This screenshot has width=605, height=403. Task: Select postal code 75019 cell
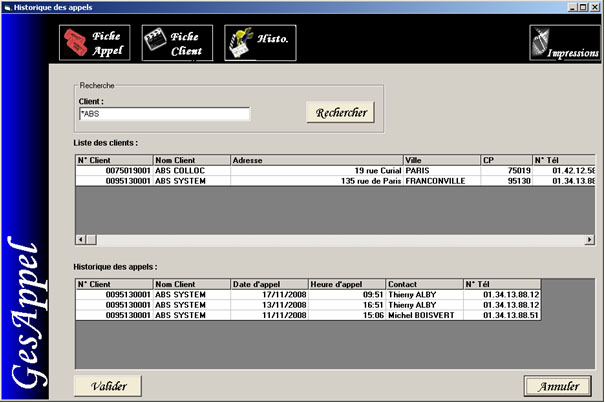pos(507,171)
